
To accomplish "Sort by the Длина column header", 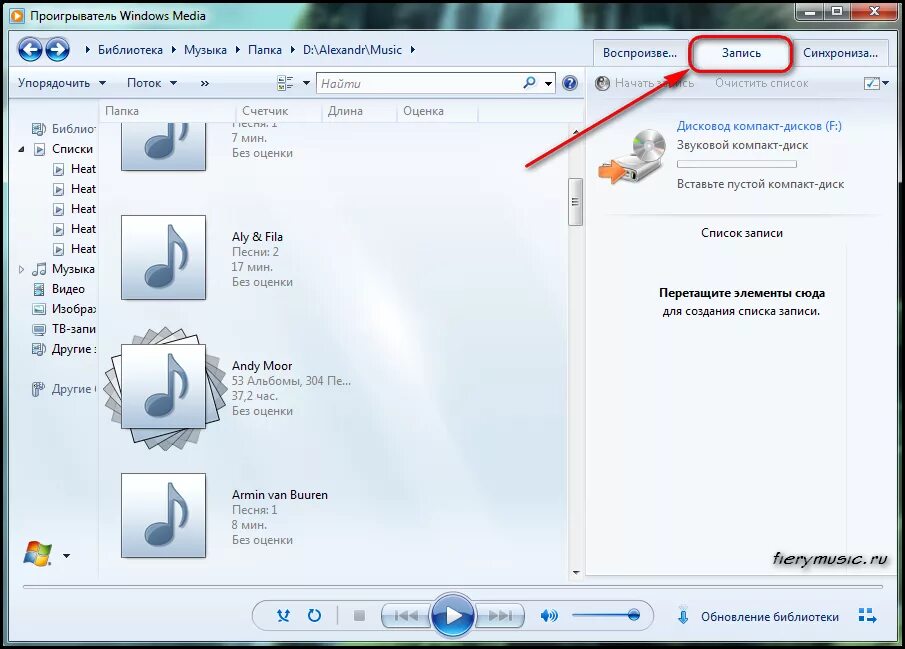I will coord(358,111).
